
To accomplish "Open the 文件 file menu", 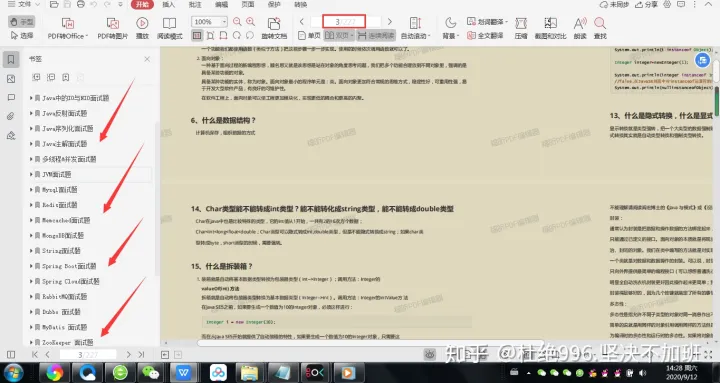I will click(x=24, y=5).
